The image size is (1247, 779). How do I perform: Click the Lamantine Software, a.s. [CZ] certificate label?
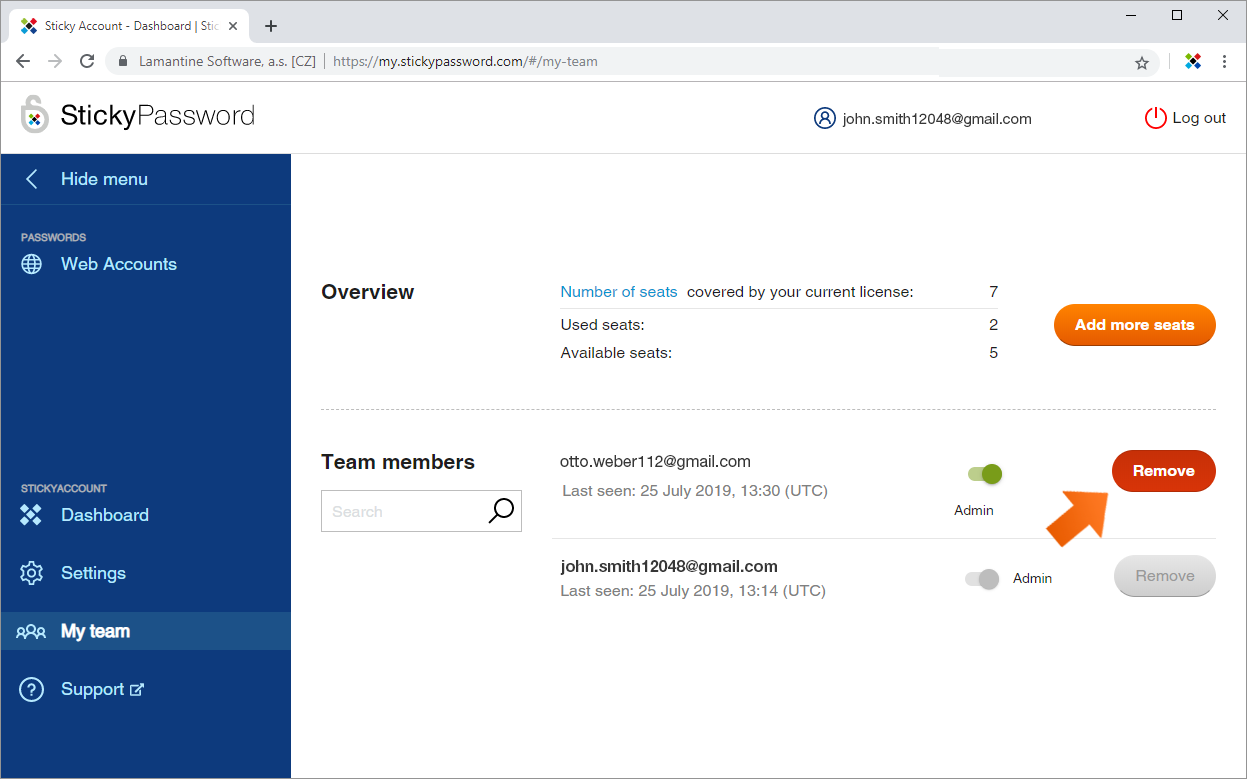point(227,61)
